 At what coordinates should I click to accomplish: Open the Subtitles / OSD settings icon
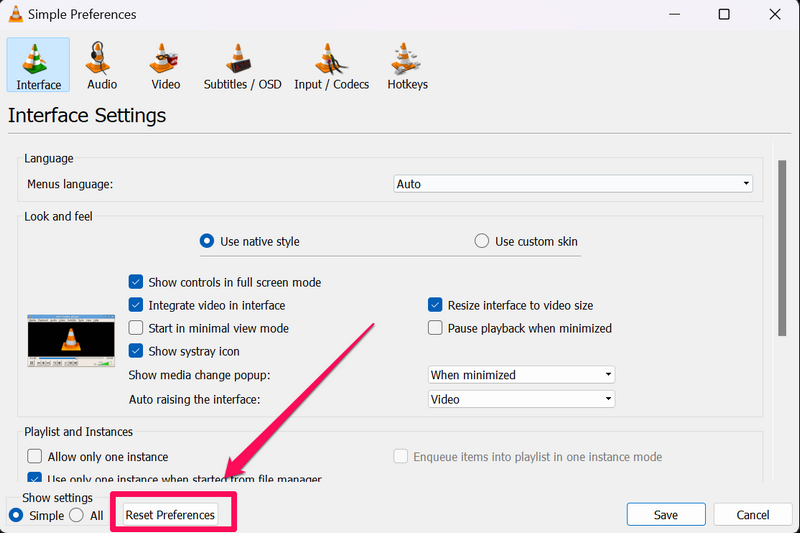(x=242, y=60)
